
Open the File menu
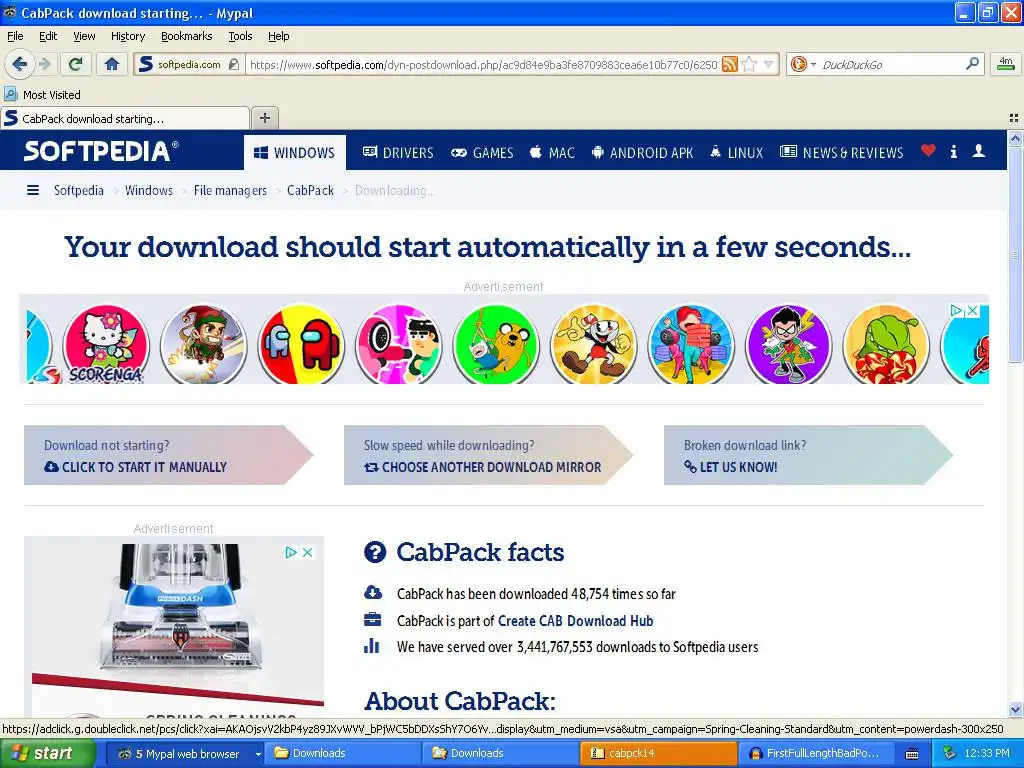(x=15, y=36)
